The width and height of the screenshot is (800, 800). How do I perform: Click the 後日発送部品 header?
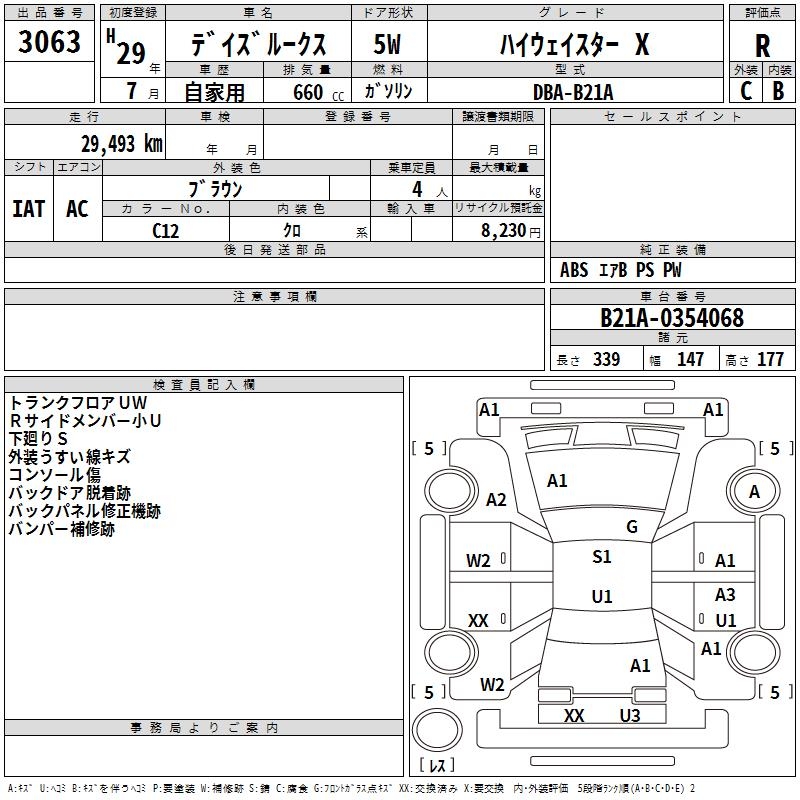point(274,249)
